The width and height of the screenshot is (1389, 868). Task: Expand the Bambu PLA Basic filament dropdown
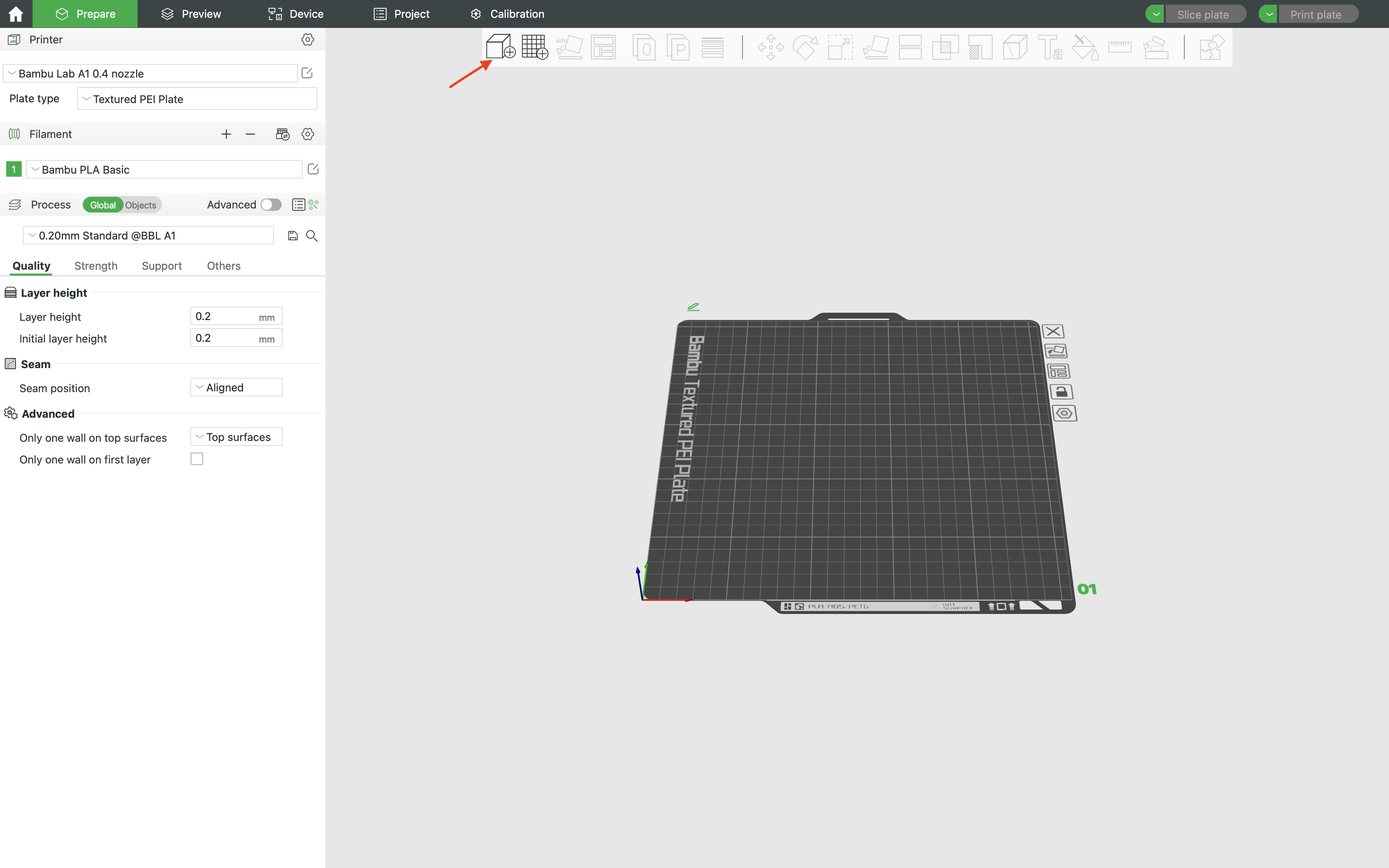164,169
